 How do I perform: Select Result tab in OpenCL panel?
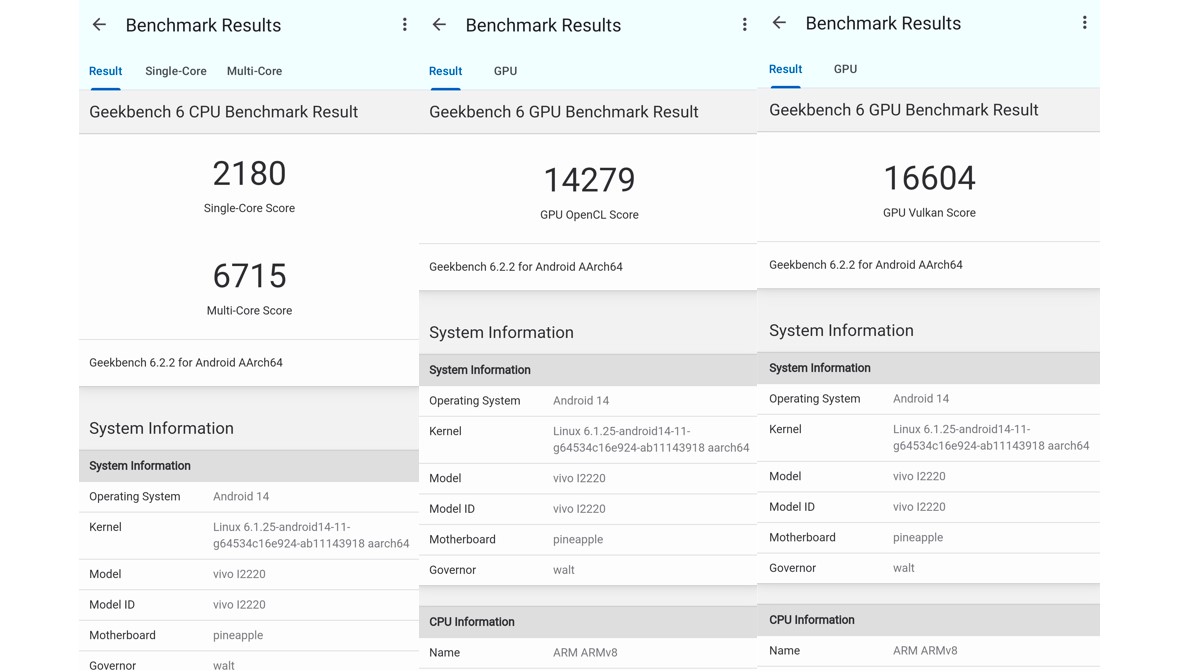pyautogui.click(x=446, y=71)
